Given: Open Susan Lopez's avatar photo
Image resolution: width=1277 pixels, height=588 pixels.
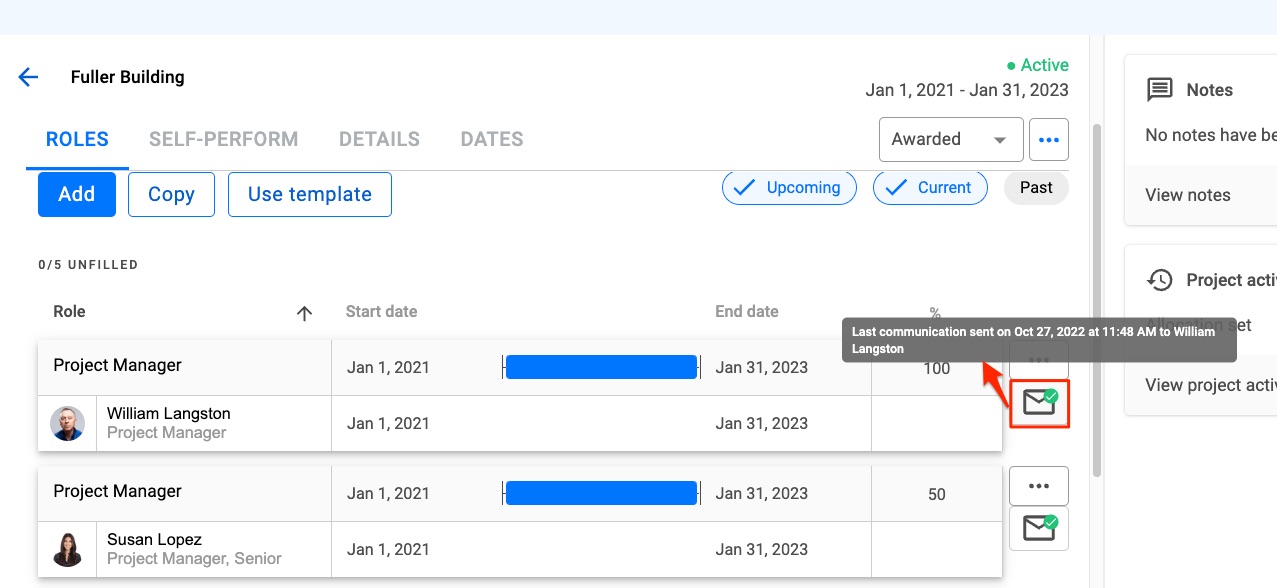Looking at the screenshot, I should pyautogui.click(x=68, y=550).
